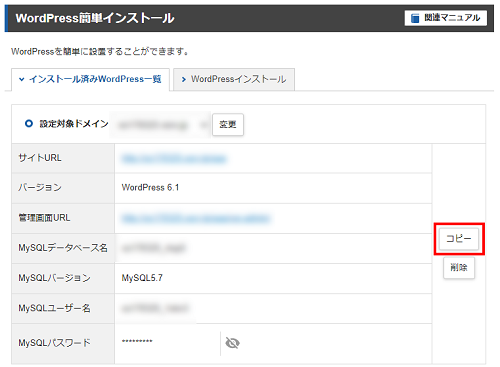Click the 削除 button

click(459, 267)
